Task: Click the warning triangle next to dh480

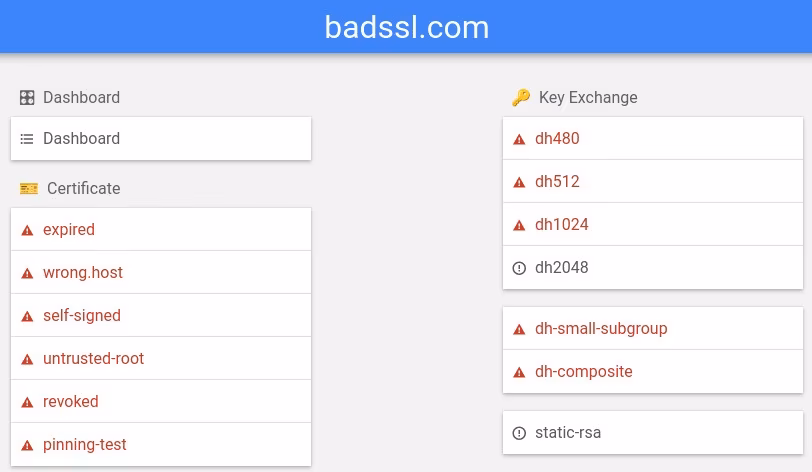Action: point(519,139)
